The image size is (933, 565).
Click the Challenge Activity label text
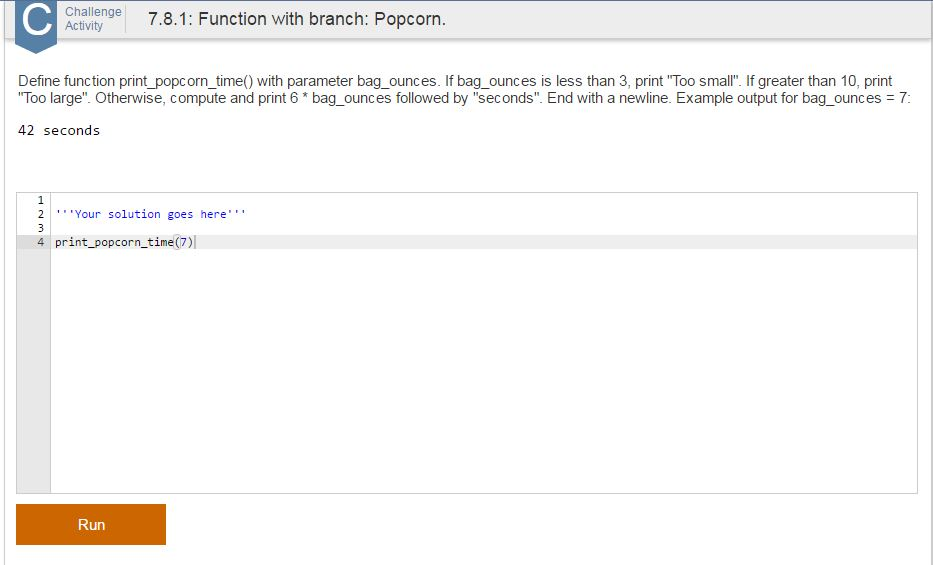point(93,19)
